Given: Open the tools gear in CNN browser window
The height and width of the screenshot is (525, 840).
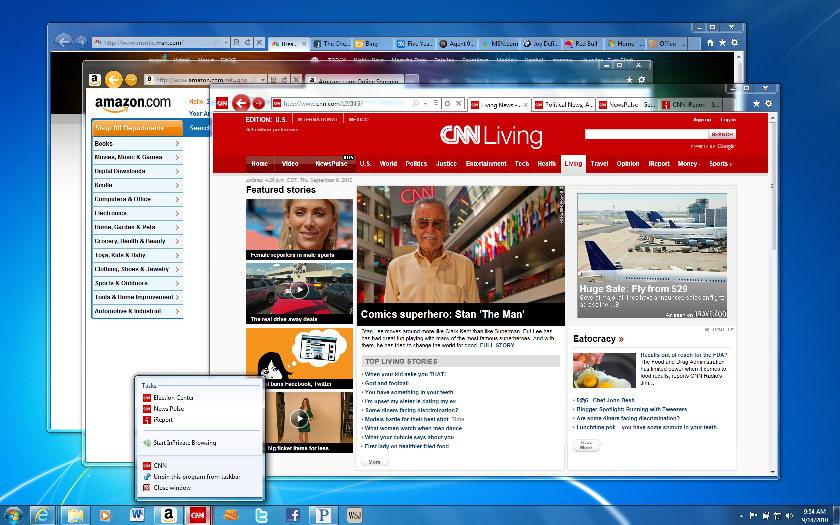Looking at the screenshot, I should pos(769,104).
